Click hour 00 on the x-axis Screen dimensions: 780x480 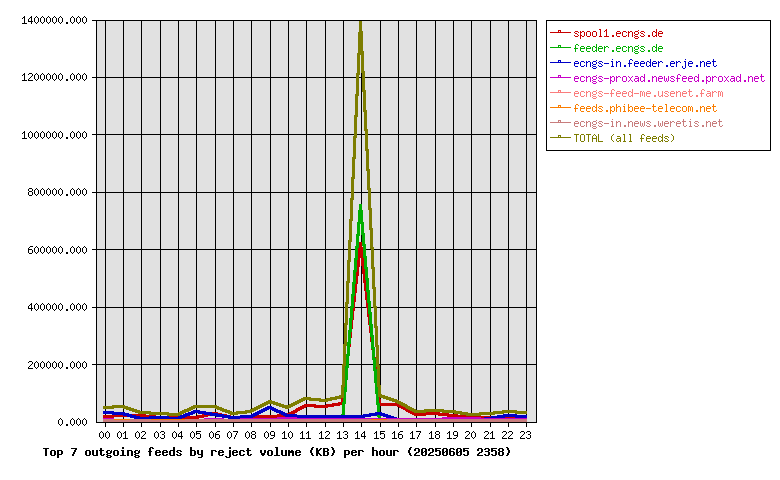104,435
